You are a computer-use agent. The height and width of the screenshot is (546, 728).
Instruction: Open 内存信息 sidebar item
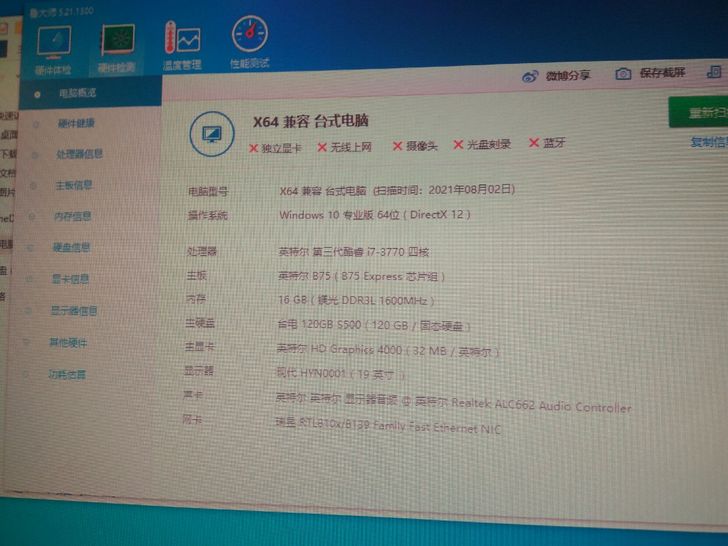pos(72,216)
